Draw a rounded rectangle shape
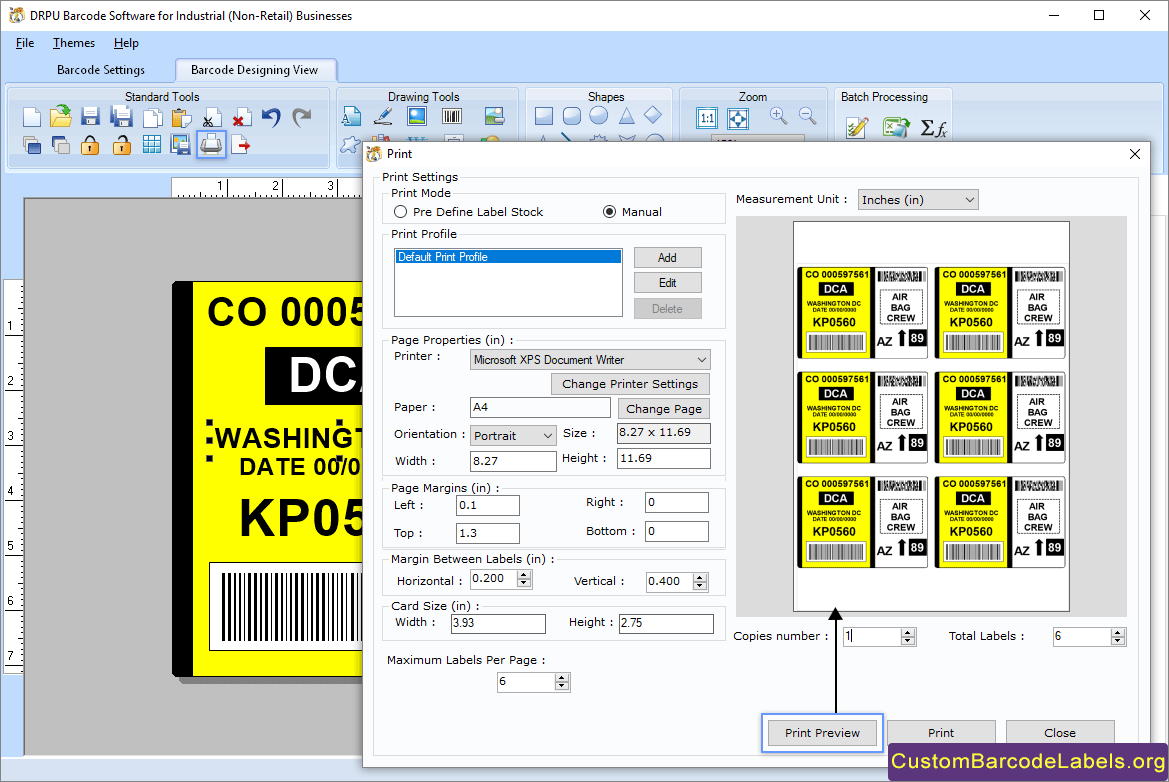Viewport: 1169px width, 782px height. [x=572, y=116]
